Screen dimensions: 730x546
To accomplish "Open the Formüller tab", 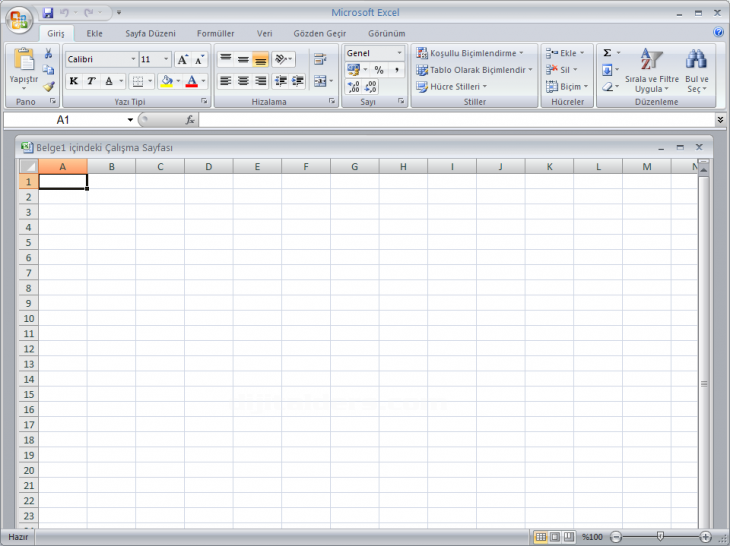I will tap(216, 34).
